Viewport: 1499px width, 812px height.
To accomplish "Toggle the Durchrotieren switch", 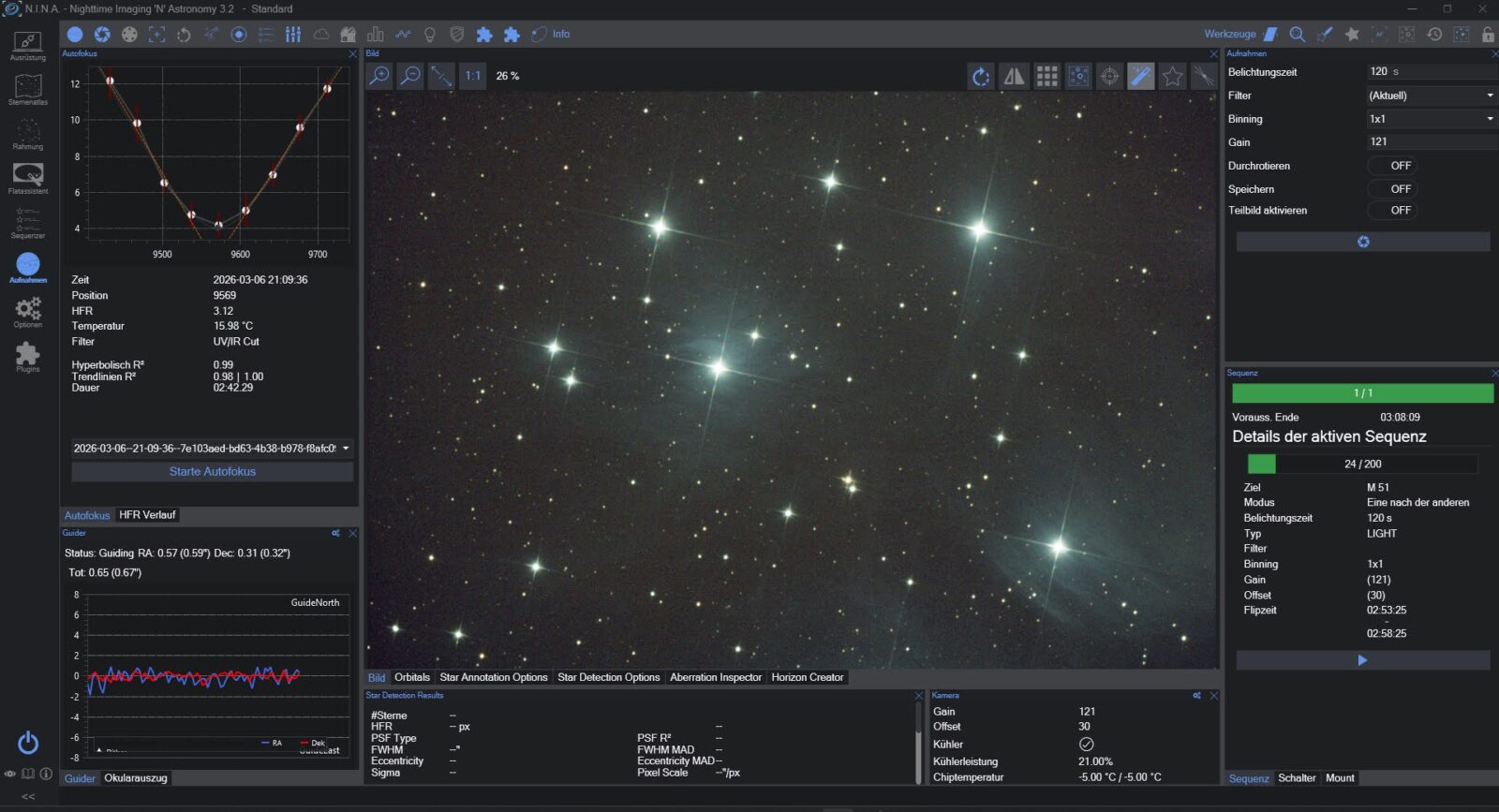I will (1392, 166).
